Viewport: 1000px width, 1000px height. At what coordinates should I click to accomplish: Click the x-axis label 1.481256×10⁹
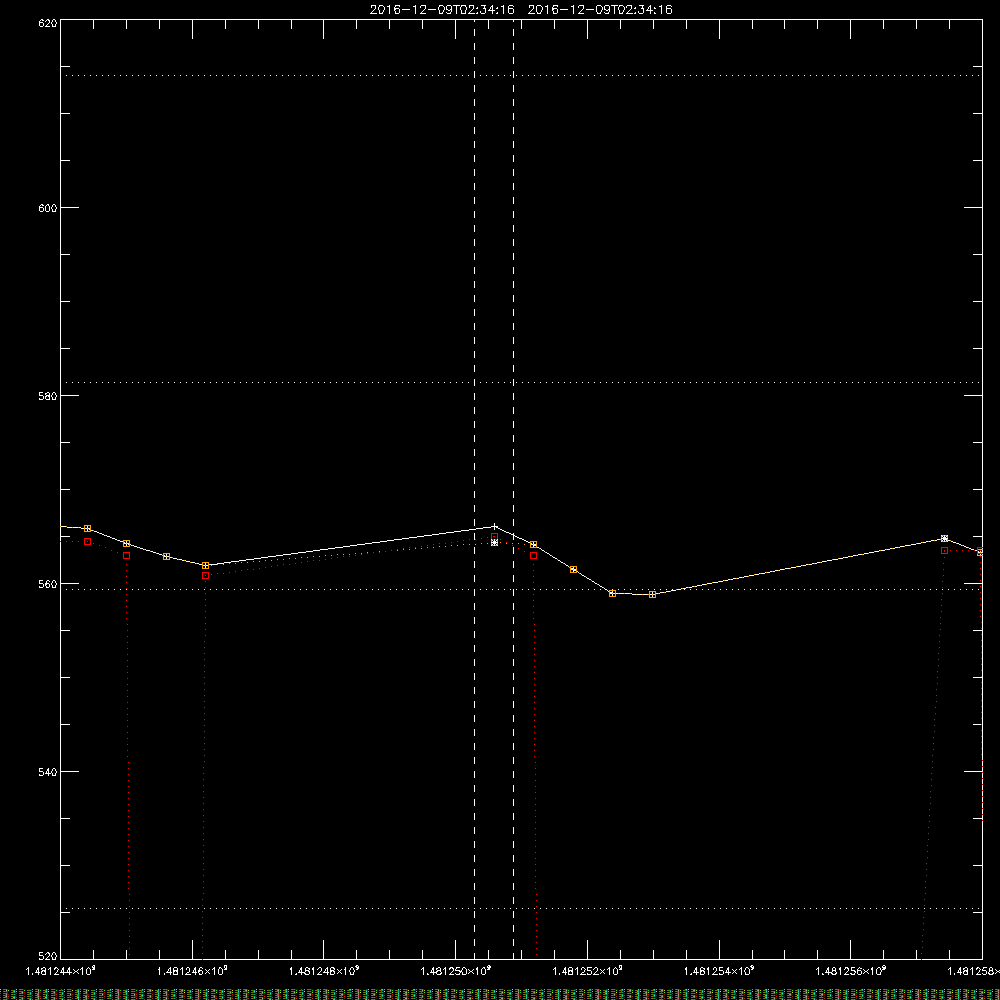[x=851, y=971]
